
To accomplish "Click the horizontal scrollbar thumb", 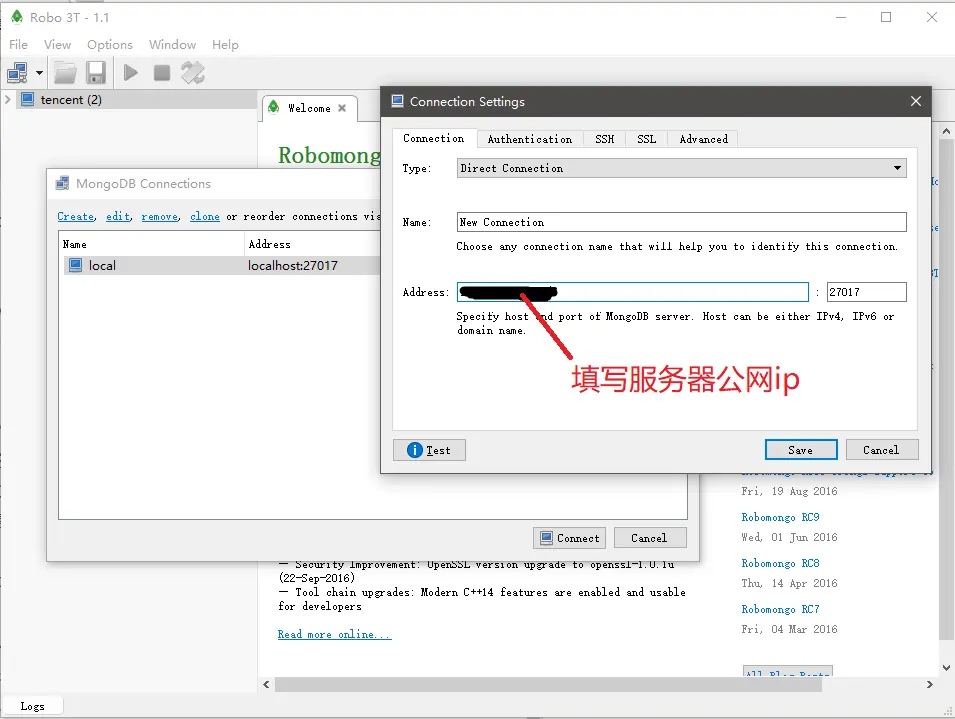I will pyautogui.click(x=548, y=684).
